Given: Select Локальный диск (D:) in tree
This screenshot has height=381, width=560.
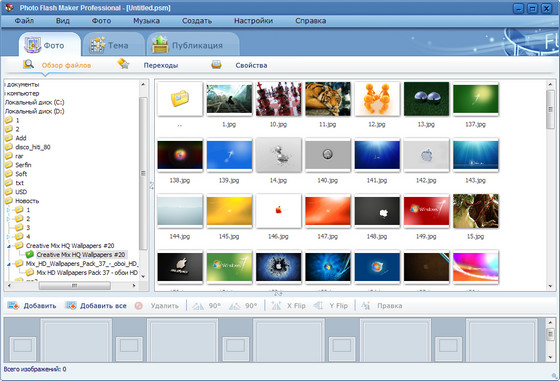Looking at the screenshot, I should point(34,111).
